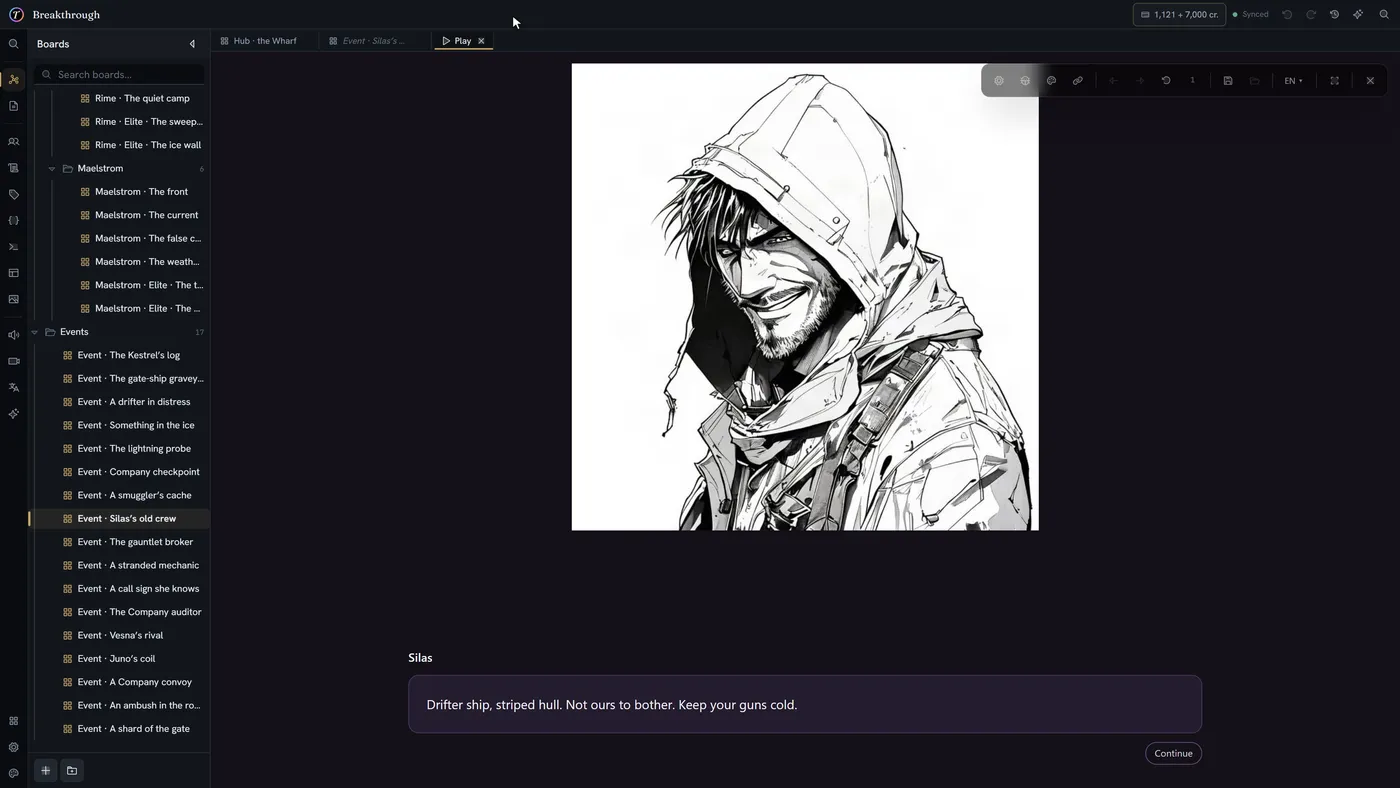The width and height of the screenshot is (1400, 788).
Task: Open the terminal script icon in the left rail
Action: point(13,246)
